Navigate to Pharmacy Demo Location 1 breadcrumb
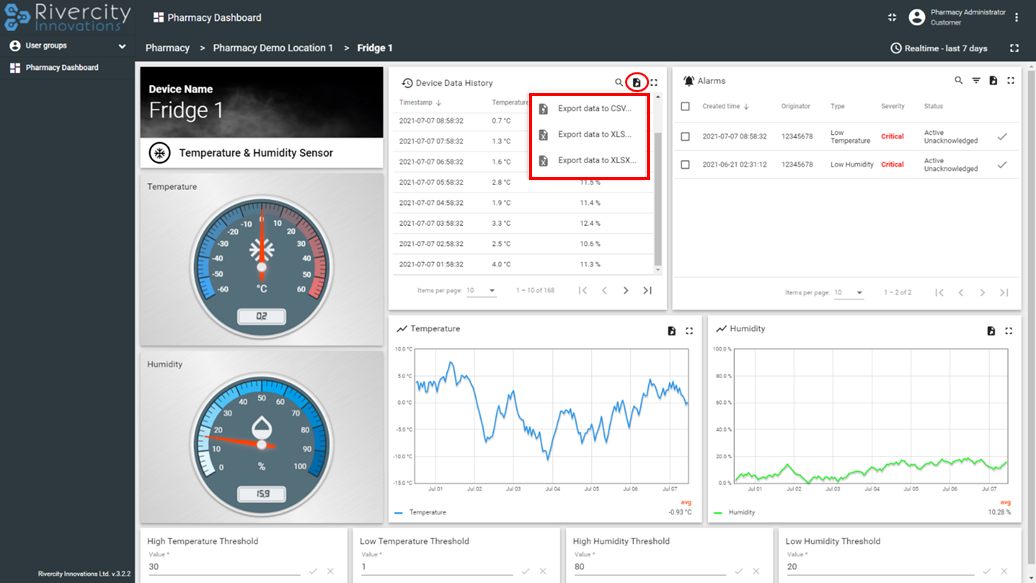 coord(273,48)
